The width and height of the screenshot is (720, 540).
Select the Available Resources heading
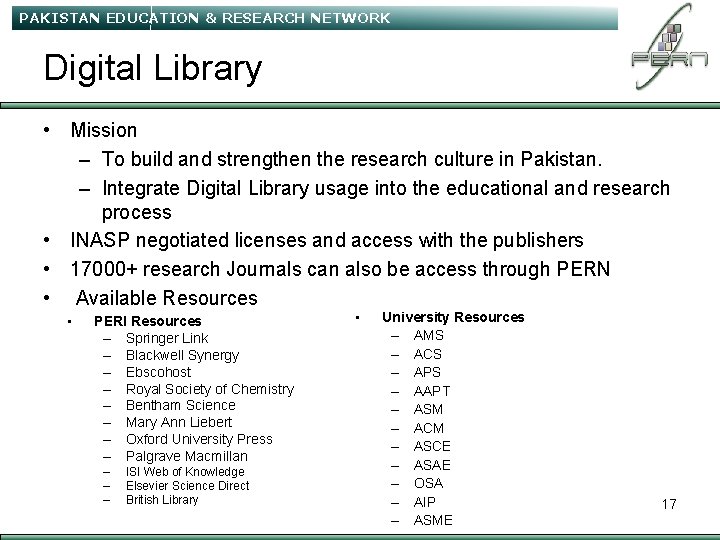[x=166, y=298]
